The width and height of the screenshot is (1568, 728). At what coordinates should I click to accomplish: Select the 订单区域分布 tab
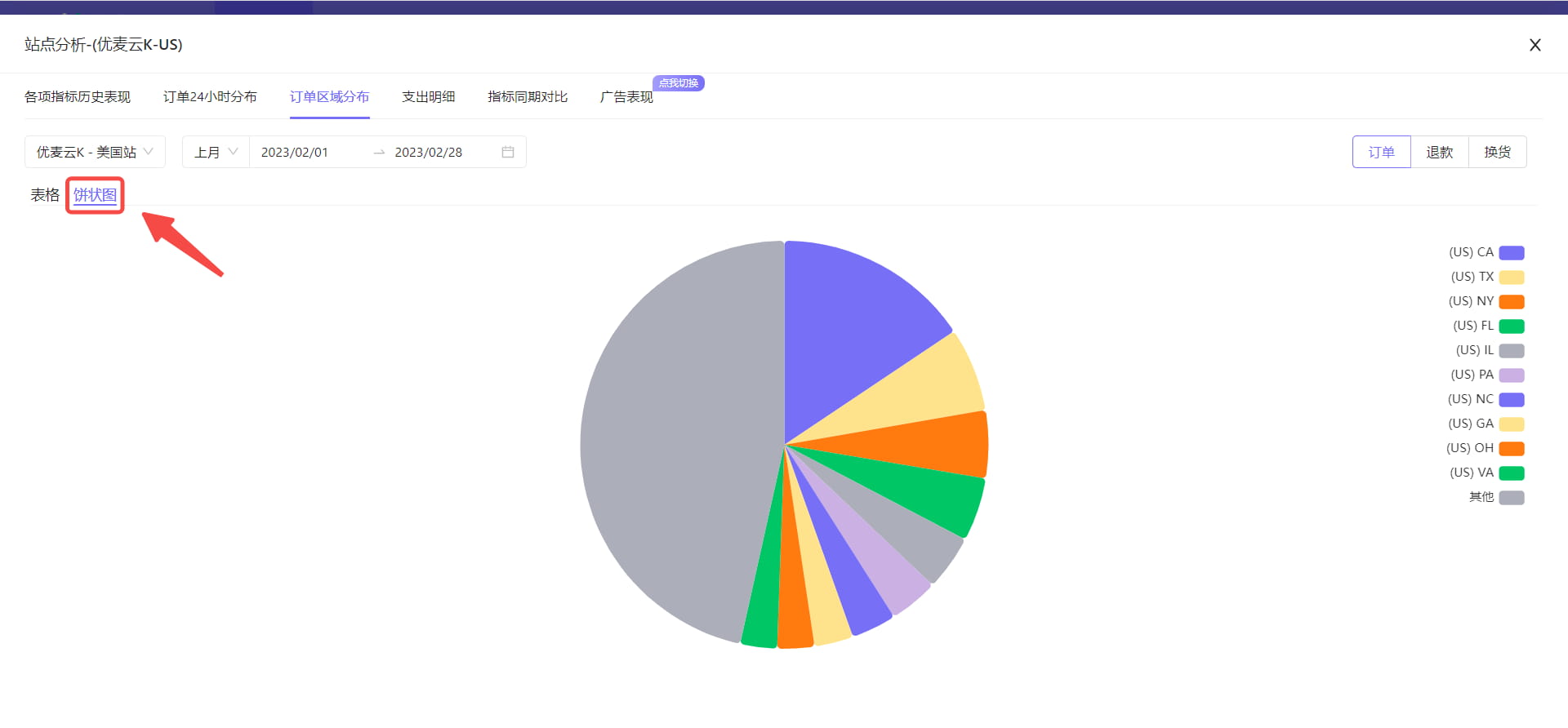tap(329, 97)
